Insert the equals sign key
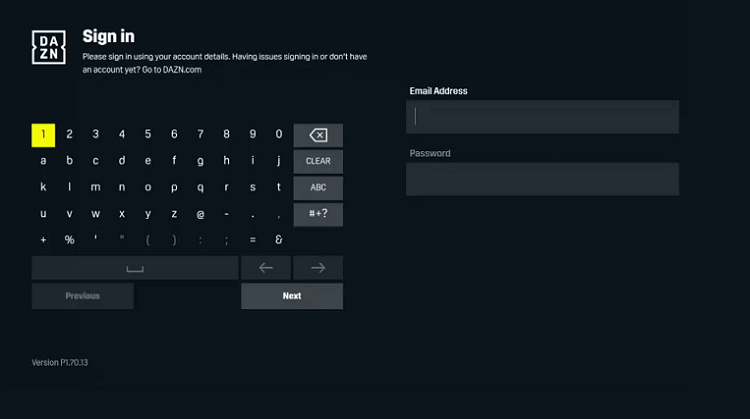Screen dimensions: 750x419 tap(253, 240)
